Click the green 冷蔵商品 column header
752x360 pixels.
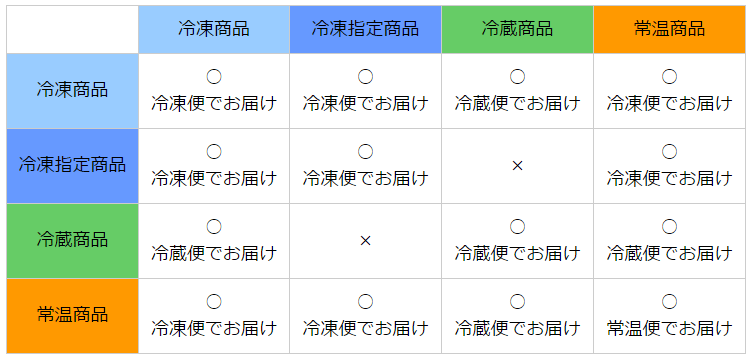click(517, 29)
